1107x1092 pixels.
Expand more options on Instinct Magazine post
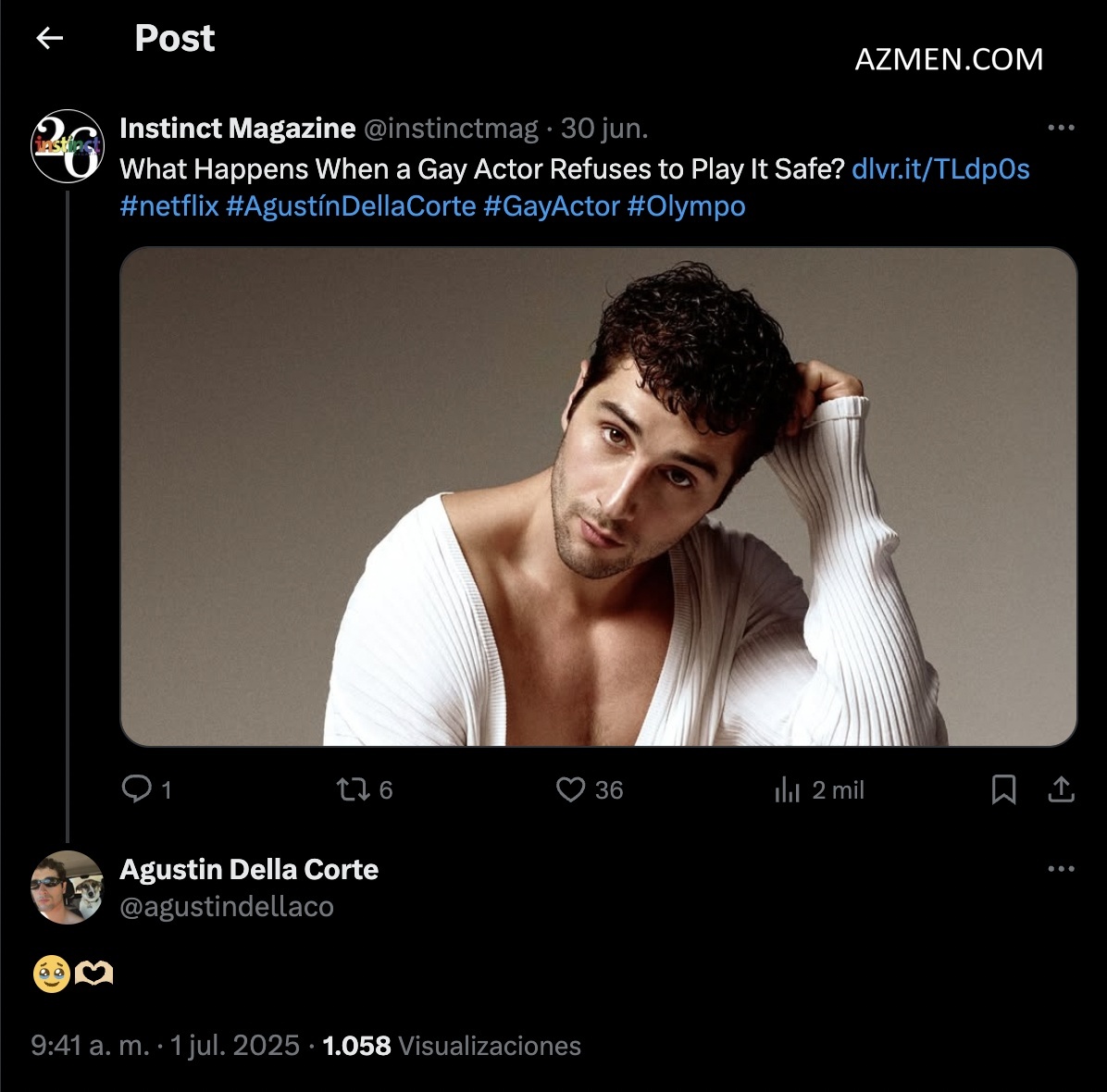coord(1061,128)
